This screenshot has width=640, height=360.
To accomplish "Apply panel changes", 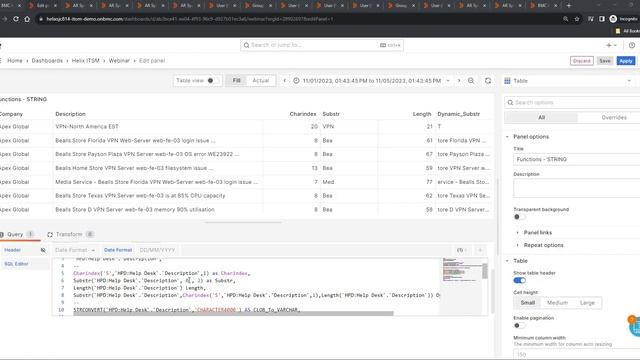I will tap(625, 61).
